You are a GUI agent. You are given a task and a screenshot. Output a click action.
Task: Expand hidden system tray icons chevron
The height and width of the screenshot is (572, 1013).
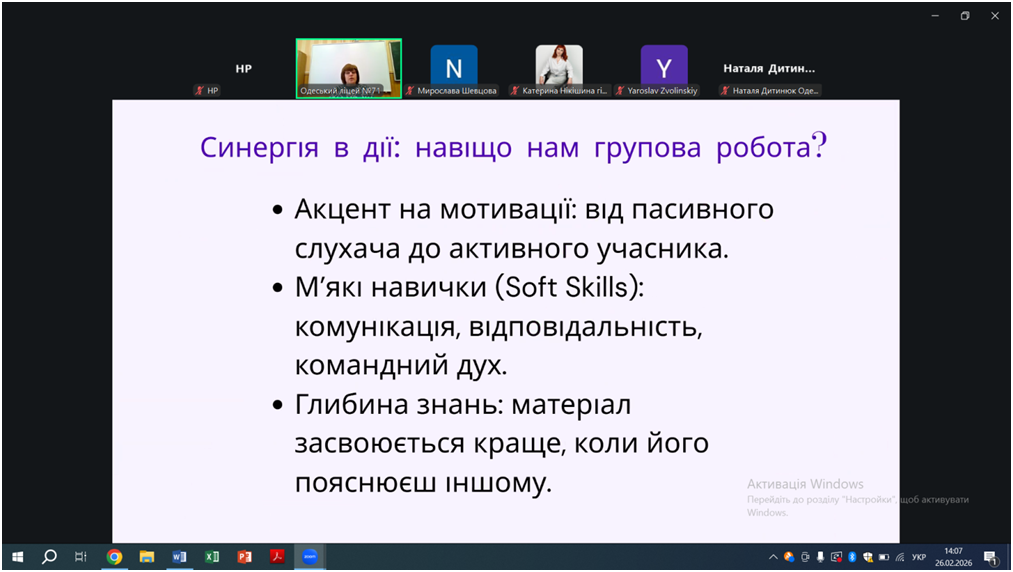773,557
